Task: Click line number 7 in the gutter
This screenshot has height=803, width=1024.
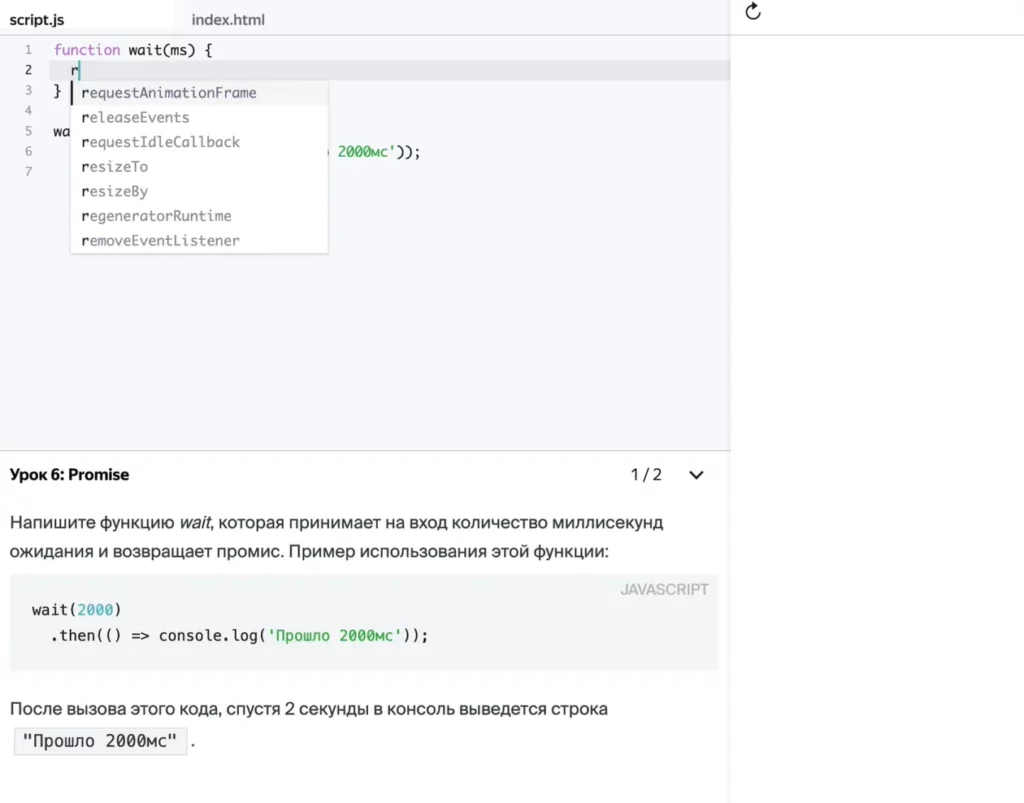Action: (x=28, y=172)
